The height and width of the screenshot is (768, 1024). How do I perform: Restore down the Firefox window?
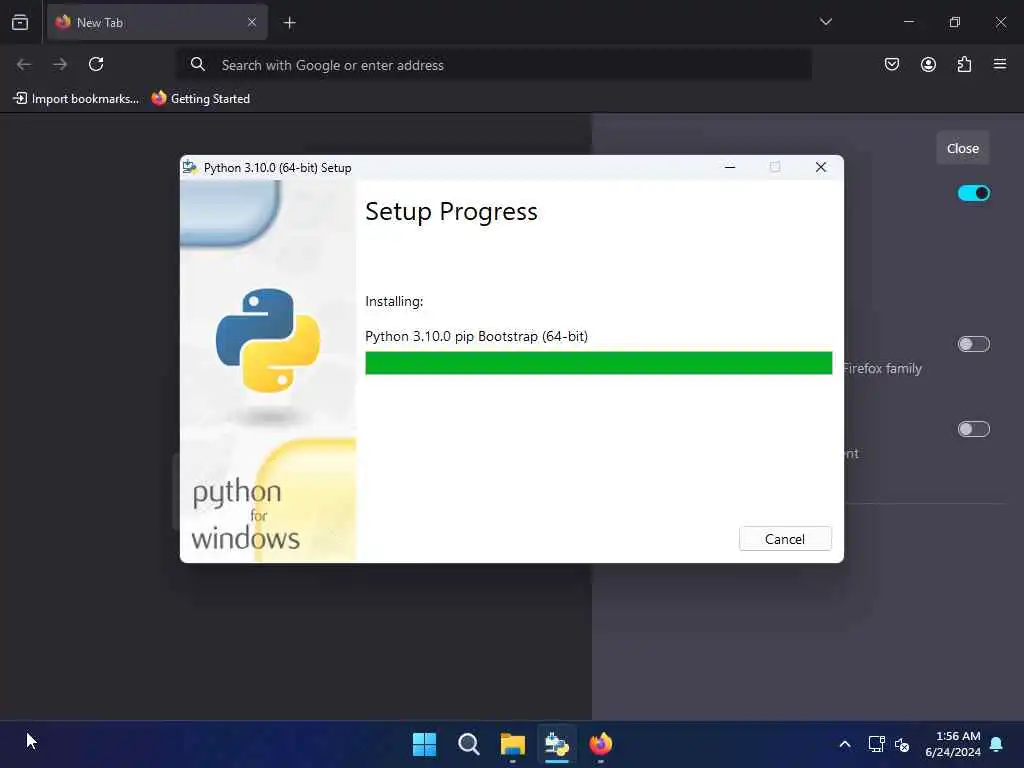click(955, 22)
